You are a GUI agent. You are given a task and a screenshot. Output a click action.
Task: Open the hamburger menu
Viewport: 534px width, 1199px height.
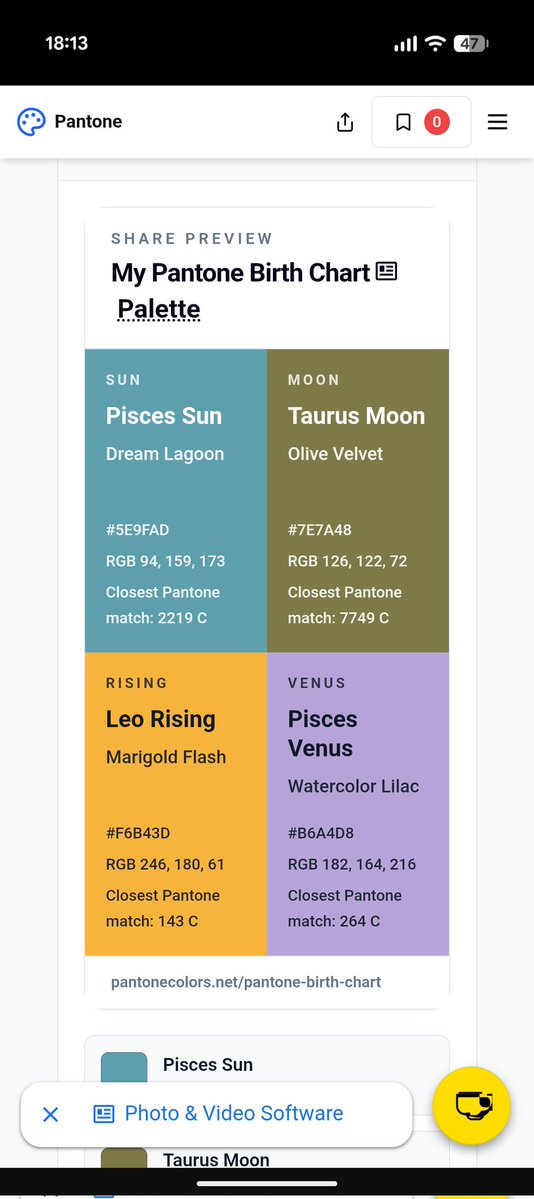point(497,122)
